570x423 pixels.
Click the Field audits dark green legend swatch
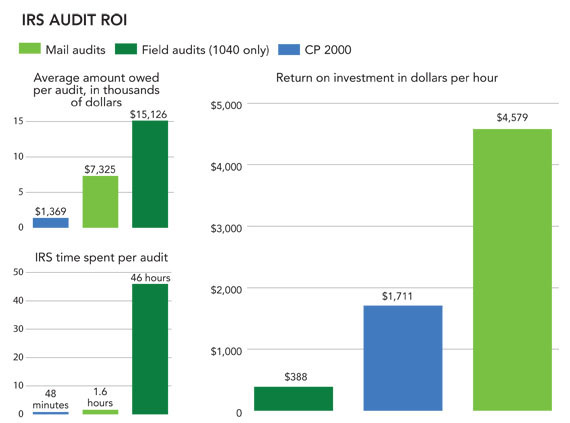(126, 49)
